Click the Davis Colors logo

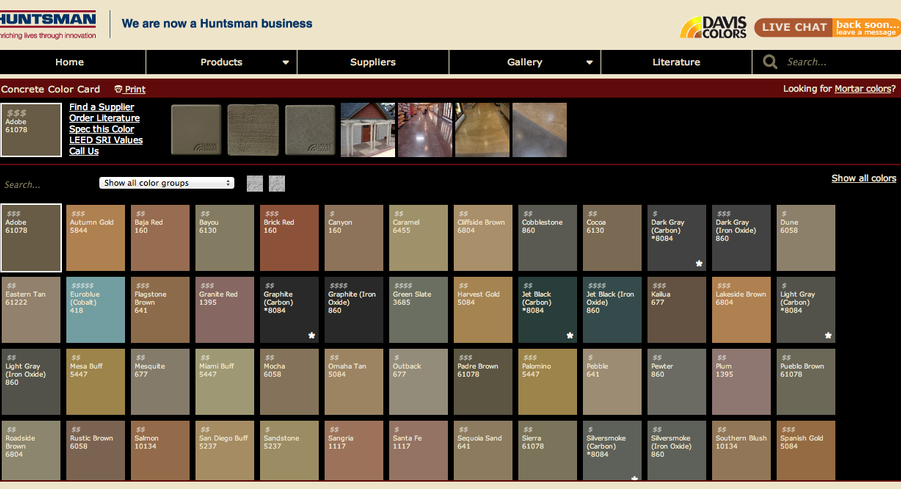click(713, 27)
